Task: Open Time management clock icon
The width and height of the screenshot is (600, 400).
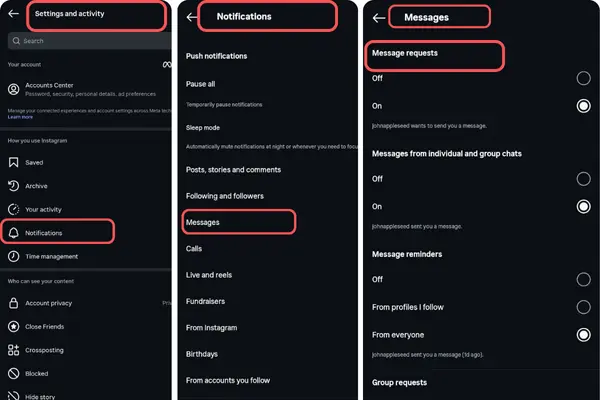Action: pos(14,256)
